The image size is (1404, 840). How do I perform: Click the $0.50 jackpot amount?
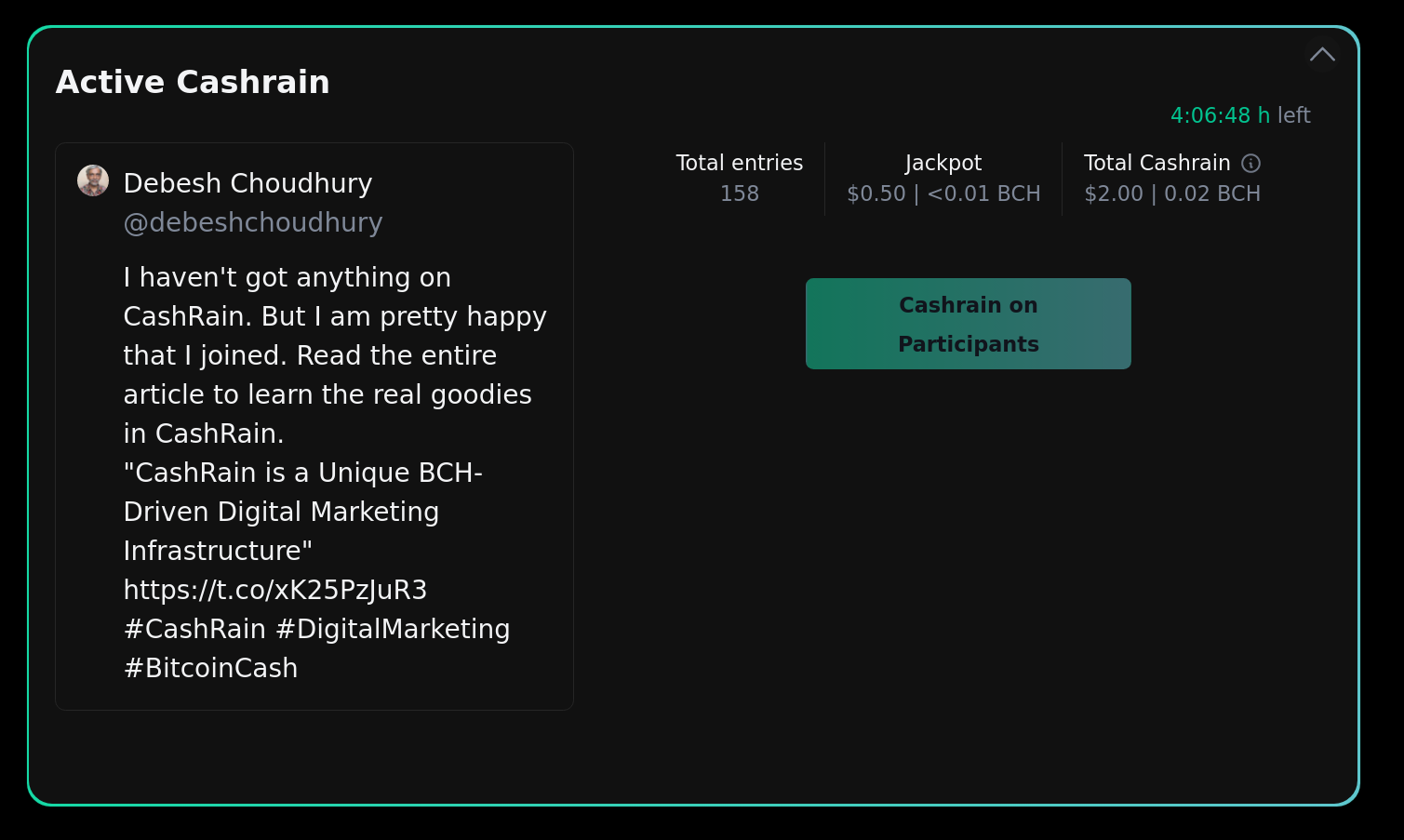[x=876, y=193]
